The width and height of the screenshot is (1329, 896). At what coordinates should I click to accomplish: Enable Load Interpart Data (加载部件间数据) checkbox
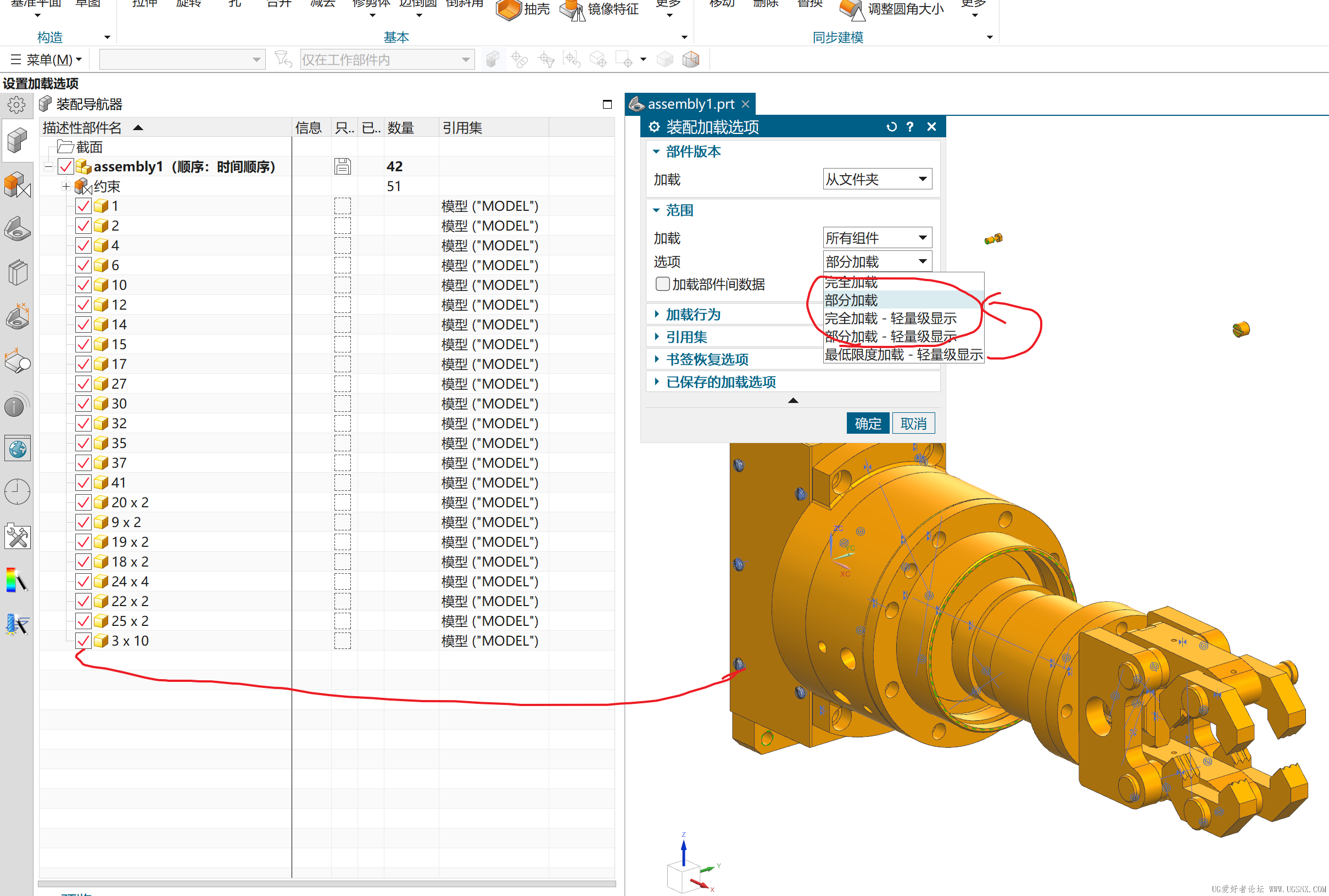point(662,284)
